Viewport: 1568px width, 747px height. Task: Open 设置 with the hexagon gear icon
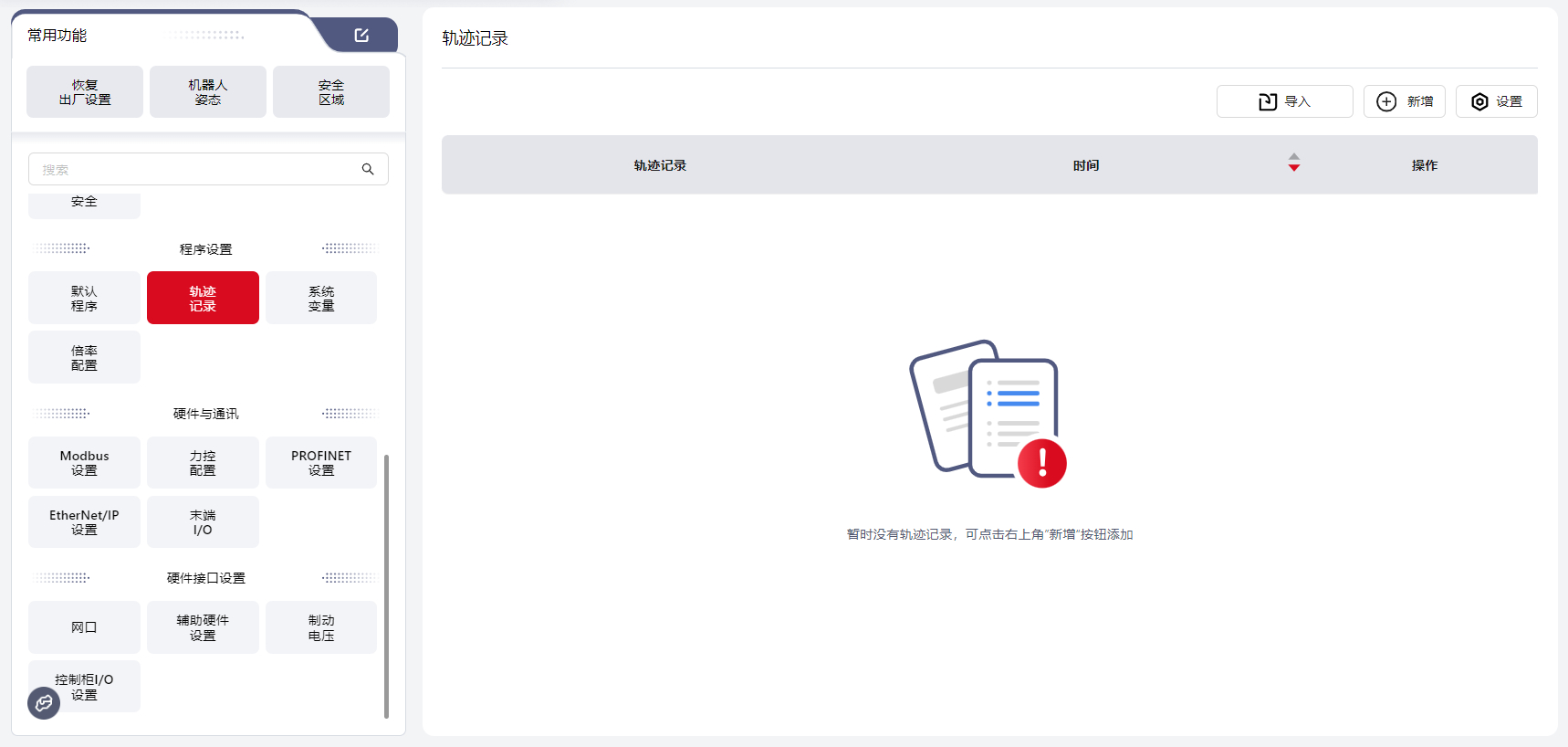click(x=1496, y=101)
